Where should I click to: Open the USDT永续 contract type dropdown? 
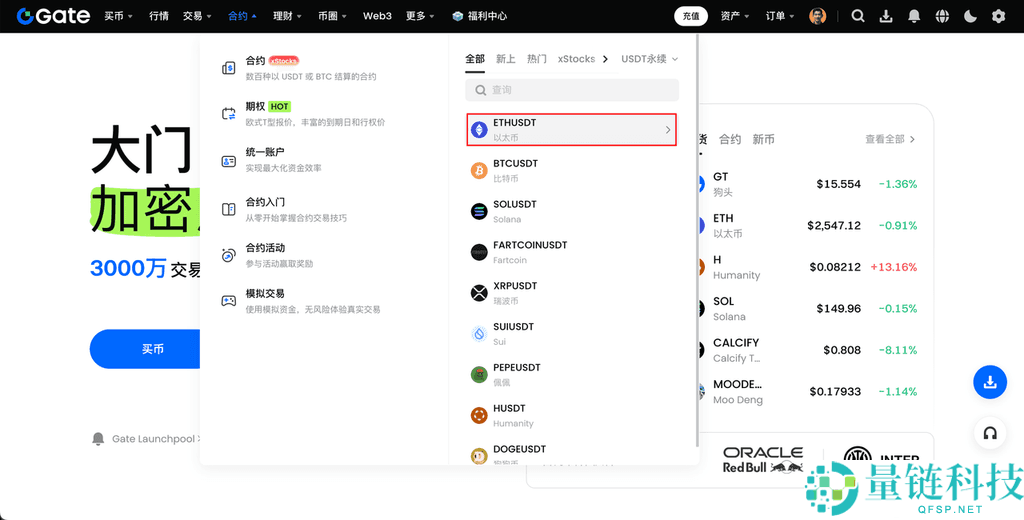(x=650, y=59)
